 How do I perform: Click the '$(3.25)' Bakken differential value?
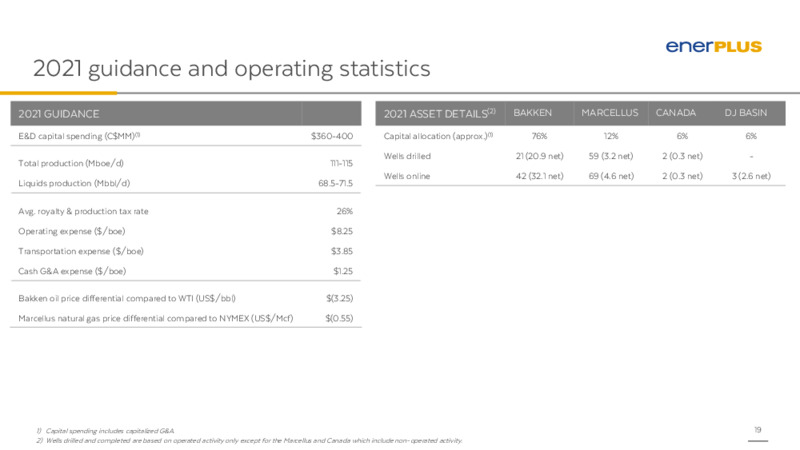pyautogui.click(x=339, y=298)
